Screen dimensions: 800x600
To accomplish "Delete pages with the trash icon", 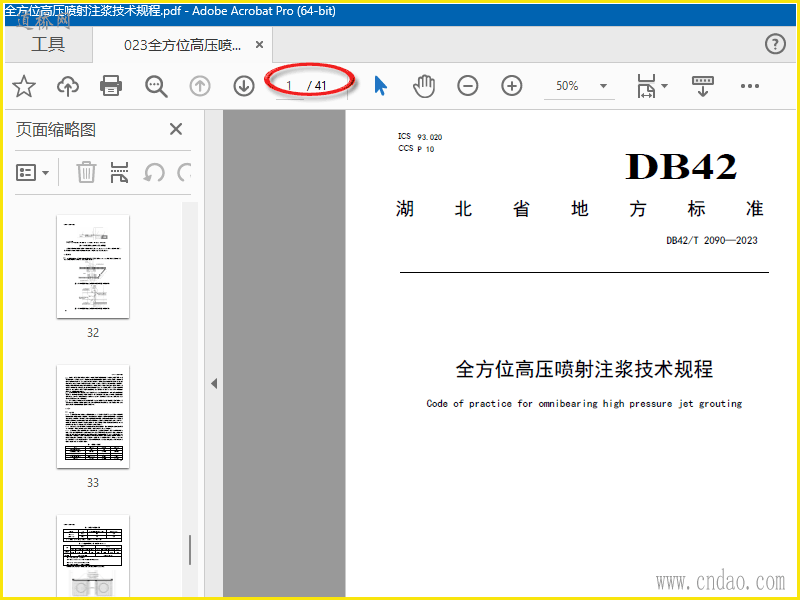I will coord(86,172).
